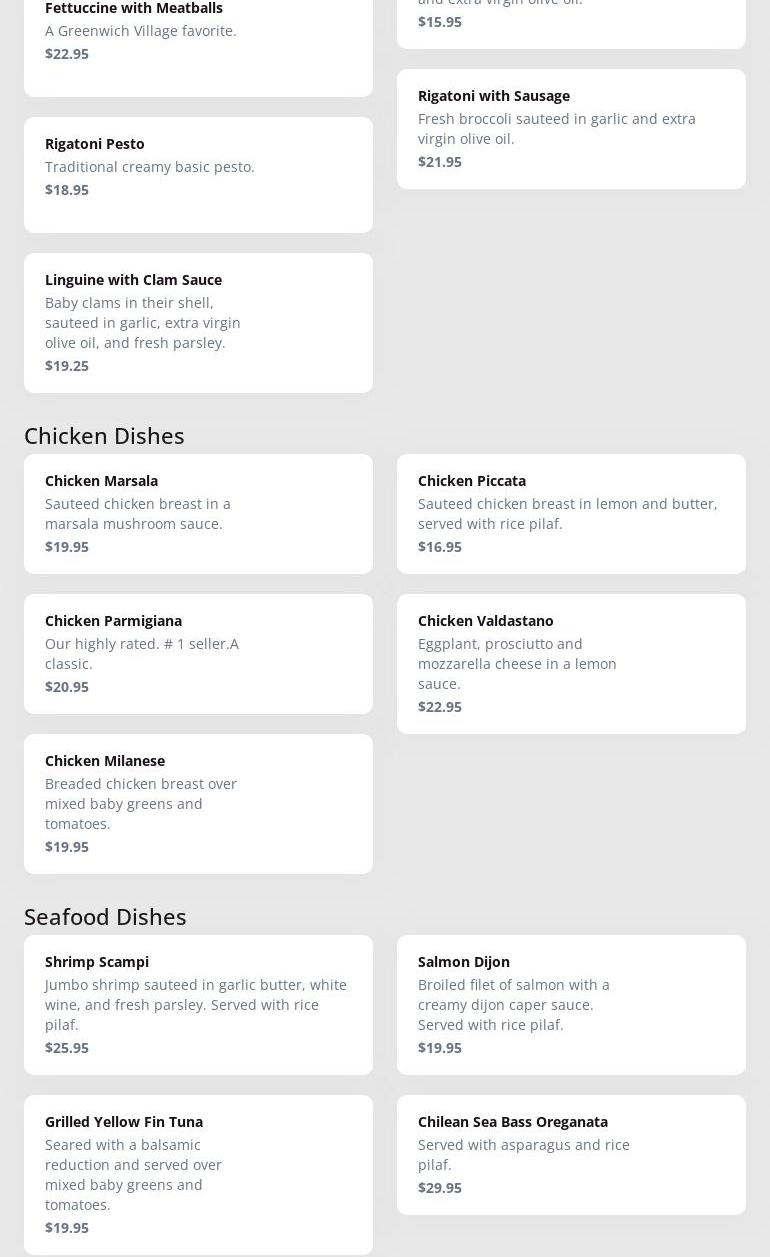Click the Chicken Piccata card

(x=571, y=514)
